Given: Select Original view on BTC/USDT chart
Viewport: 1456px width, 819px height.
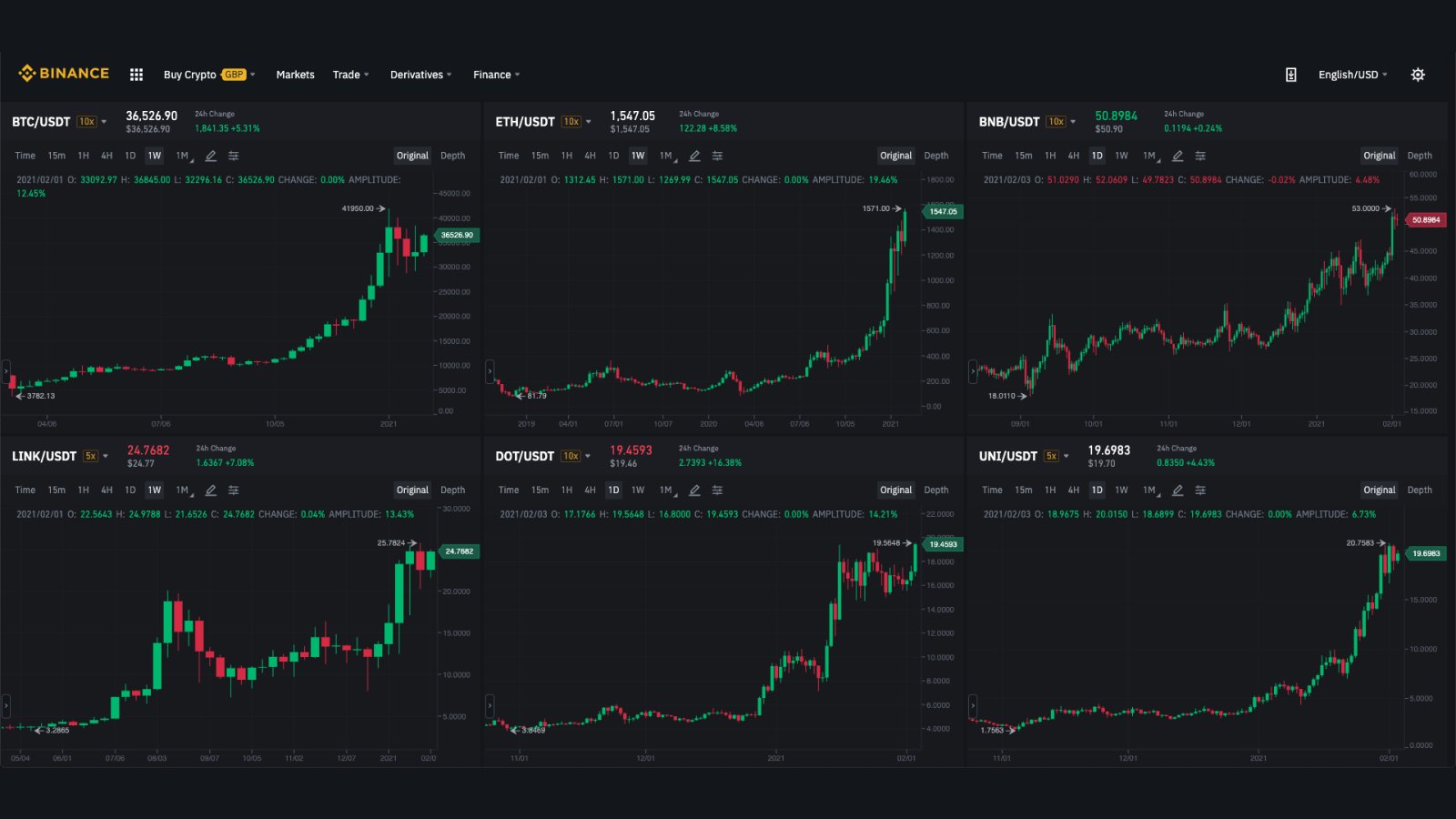Looking at the screenshot, I should pos(412,156).
